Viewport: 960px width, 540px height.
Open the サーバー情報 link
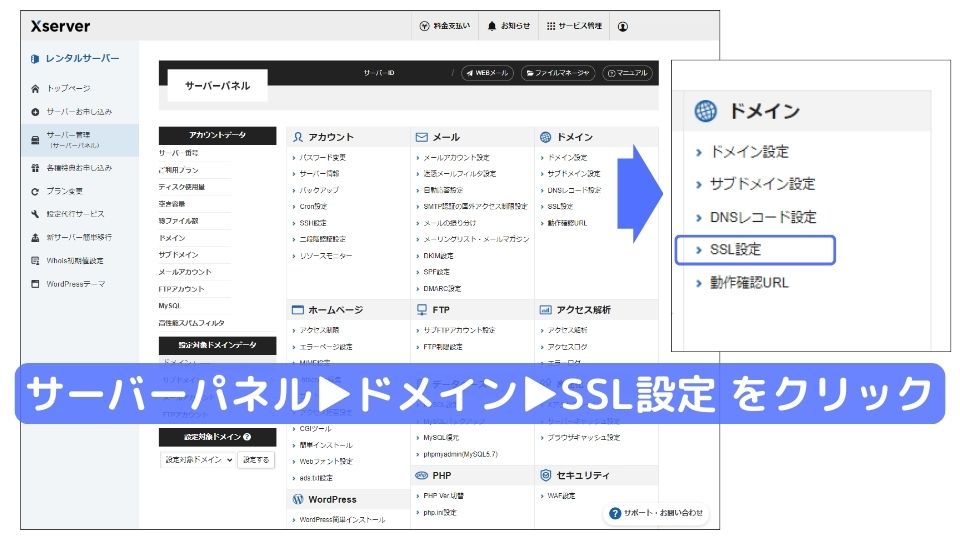pos(319,174)
